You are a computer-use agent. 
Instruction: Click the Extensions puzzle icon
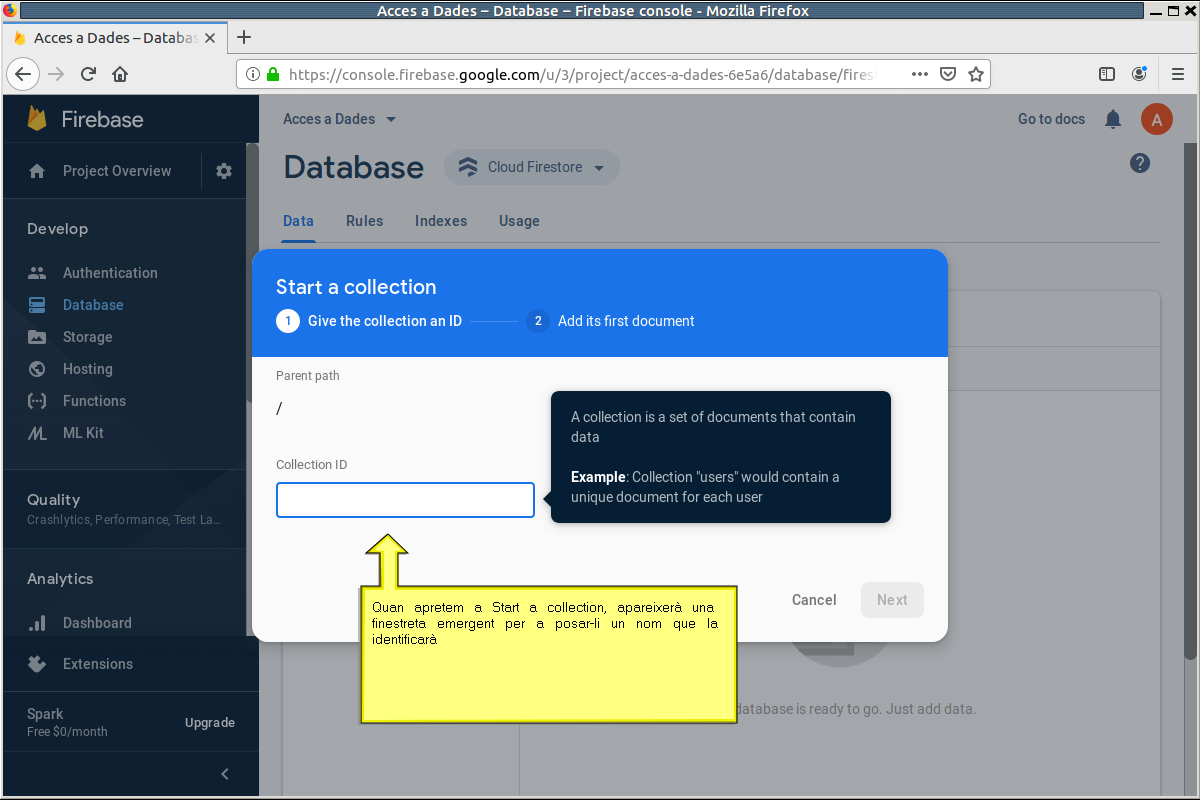37,664
